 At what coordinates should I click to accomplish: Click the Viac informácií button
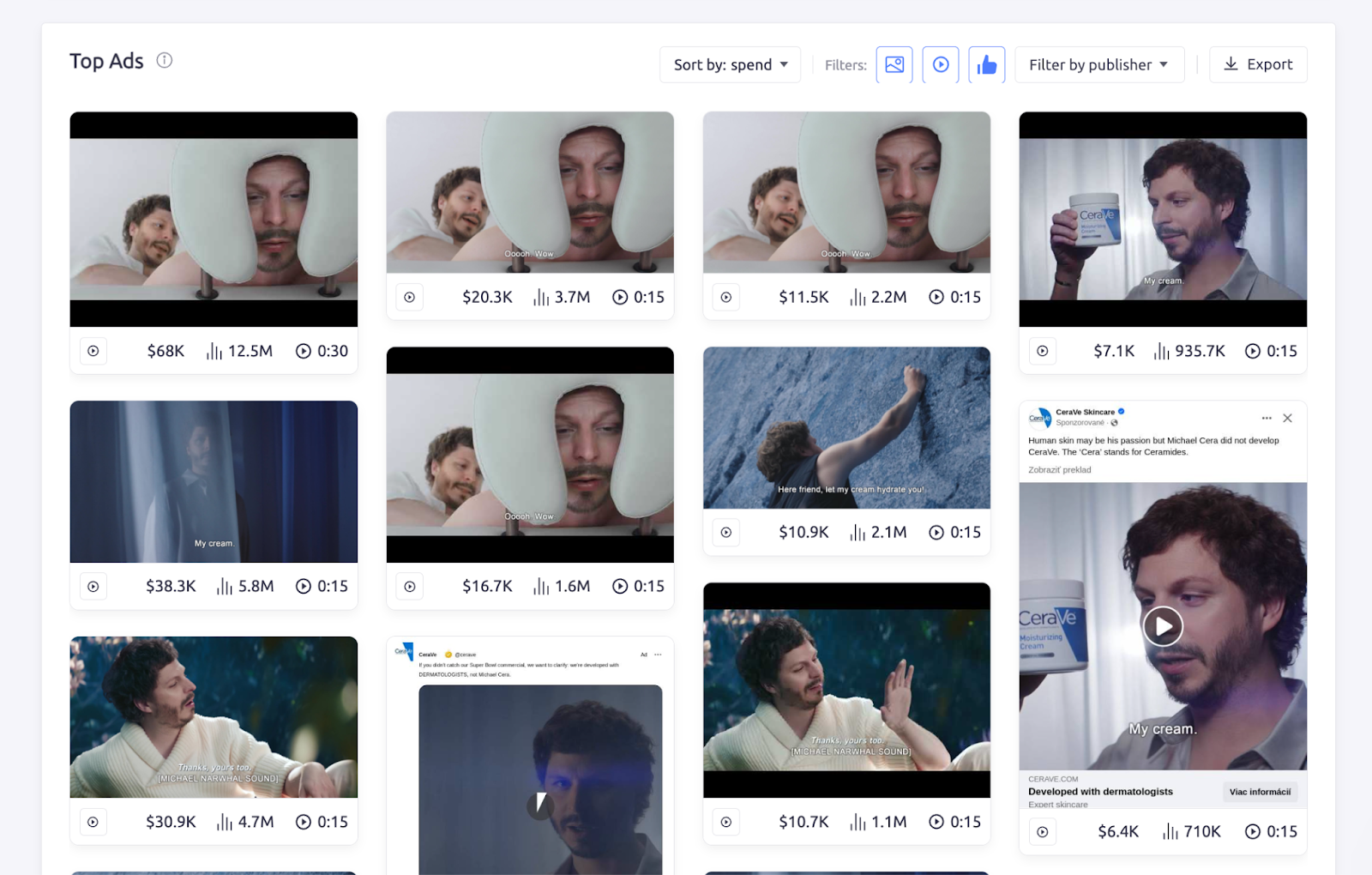(1260, 791)
